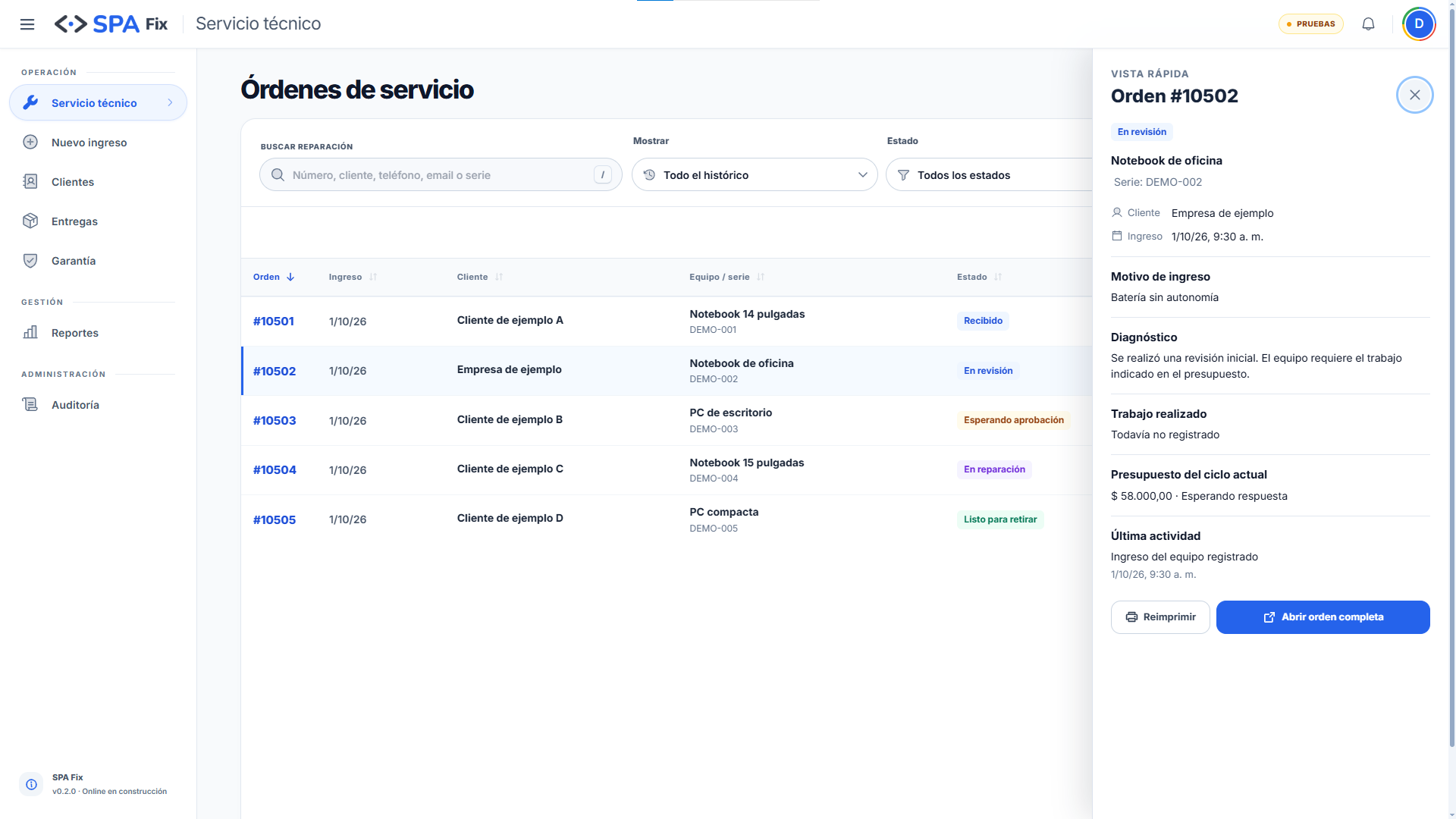The height and width of the screenshot is (819, 1456).
Task: Sort by the Ingreso column
Action: tap(353, 277)
